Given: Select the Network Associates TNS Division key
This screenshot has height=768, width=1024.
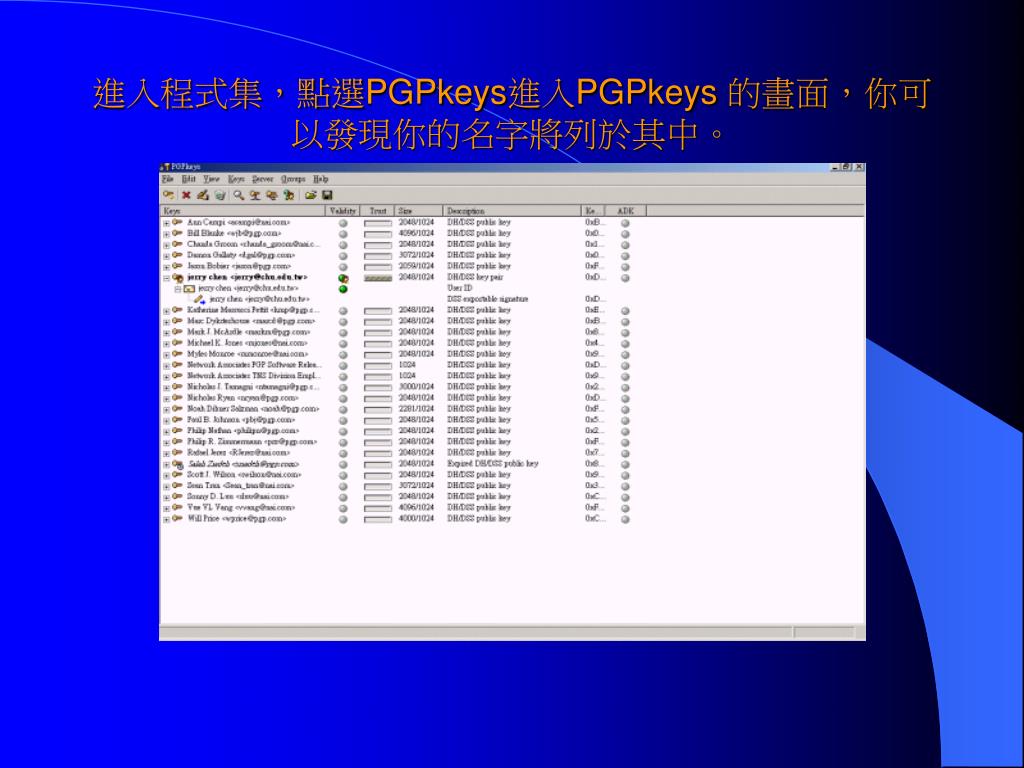Looking at the screenshot, I should 254,376.
